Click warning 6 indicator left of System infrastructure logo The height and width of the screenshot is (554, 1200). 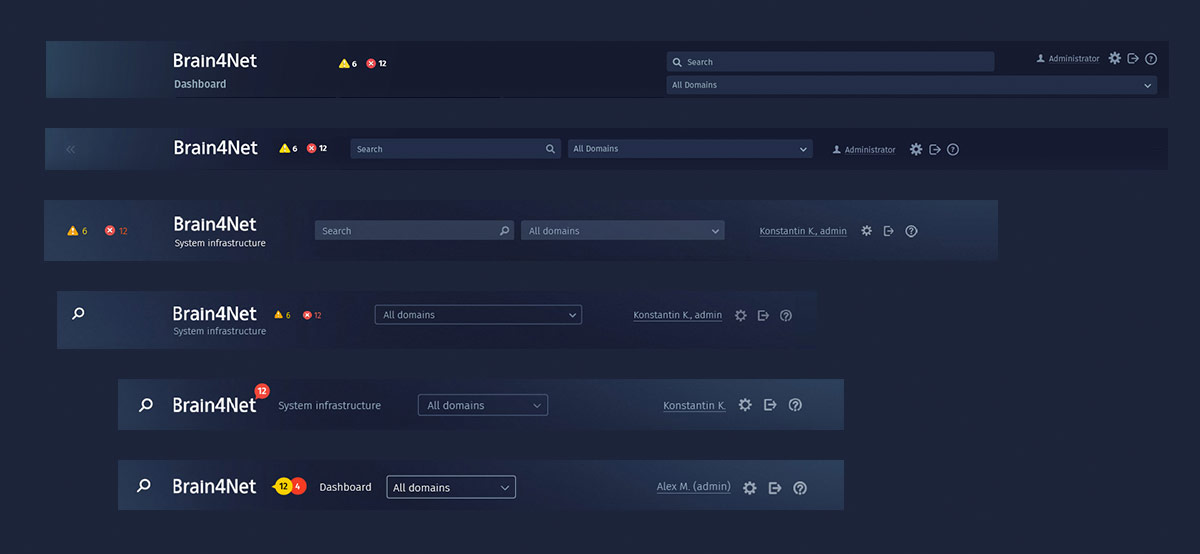click(x=78, y=231)
